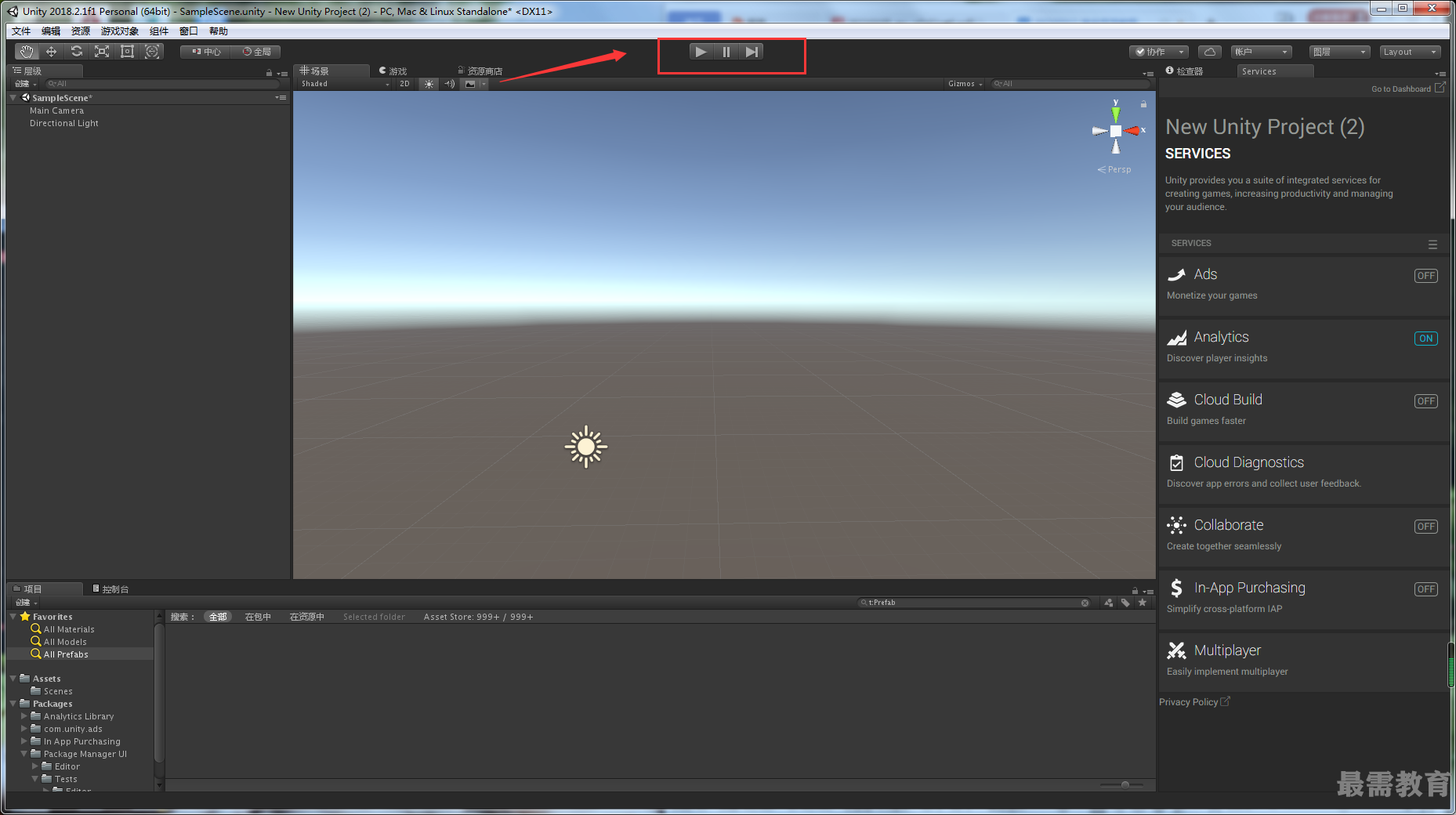Open the 协作 collaborate dropdown
1456x815 pixels.
pos(1159,52)
